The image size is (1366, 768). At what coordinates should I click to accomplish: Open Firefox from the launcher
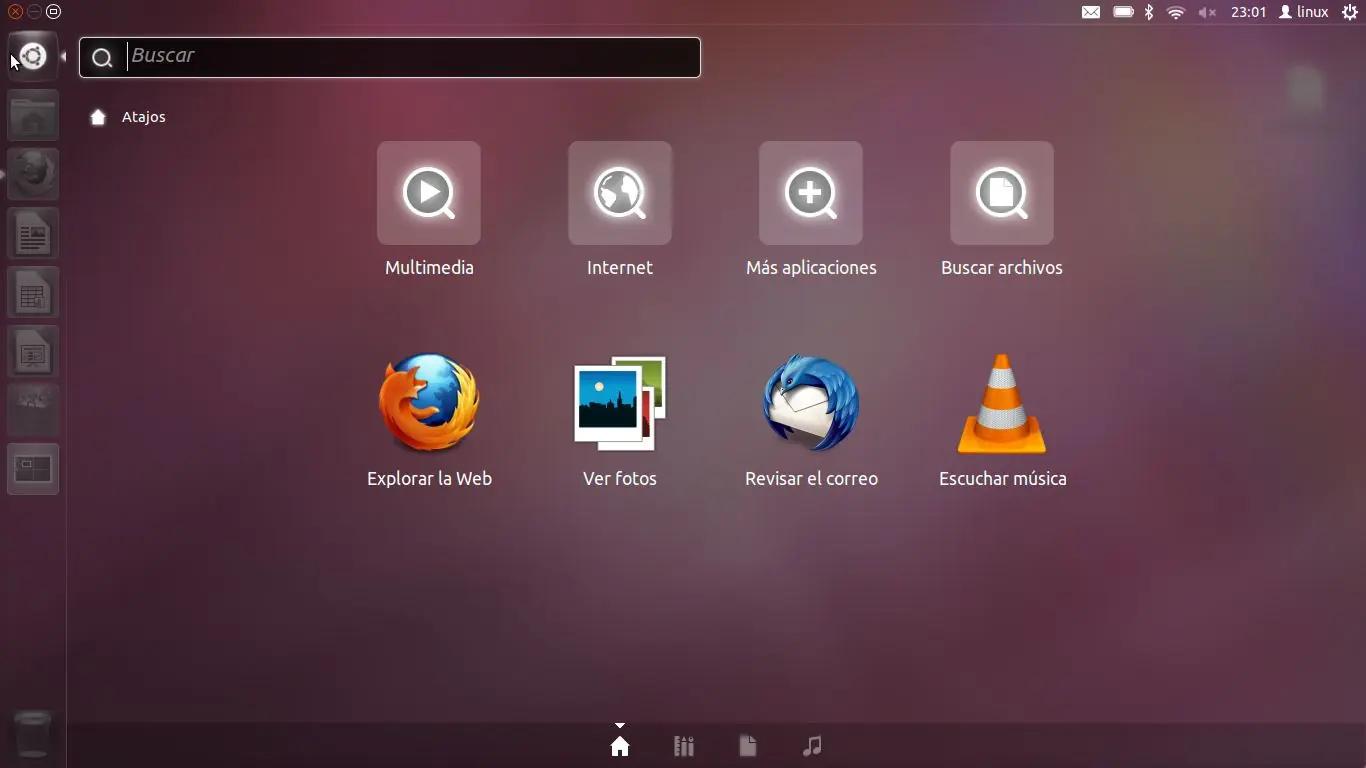click(33, 174)
